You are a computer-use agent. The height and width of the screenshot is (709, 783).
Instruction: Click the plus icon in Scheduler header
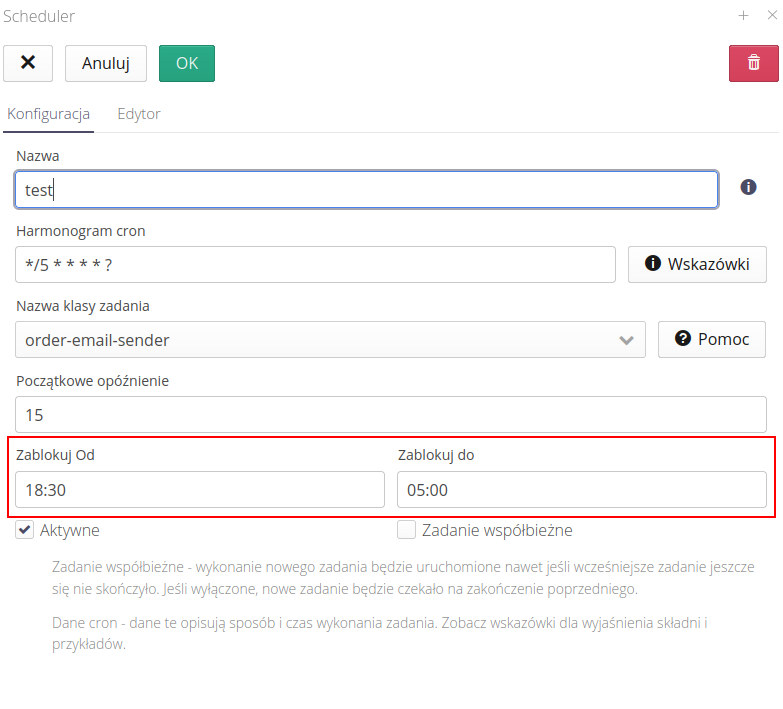pos(743,16)
